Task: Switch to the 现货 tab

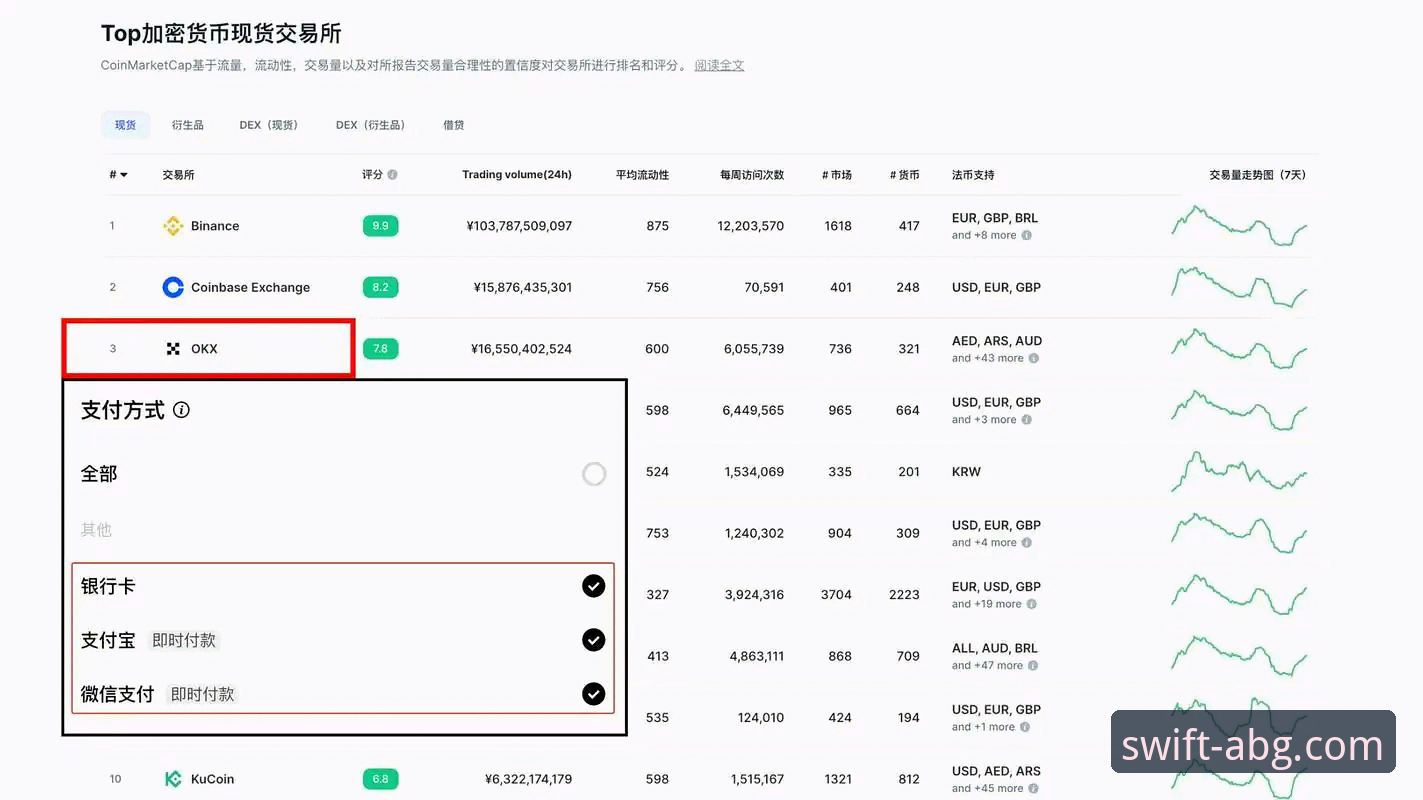Action: (125, 125)
